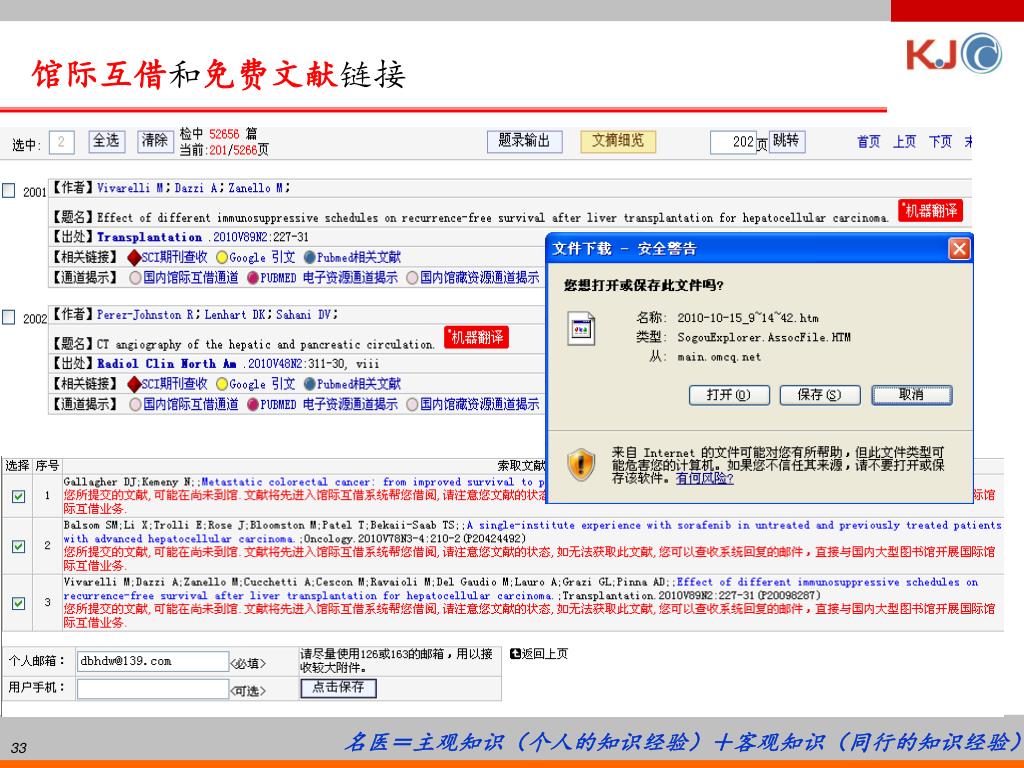1024x768 pixels.
Task: Open author link Sahani DV
Action: [x=303, y=315]
